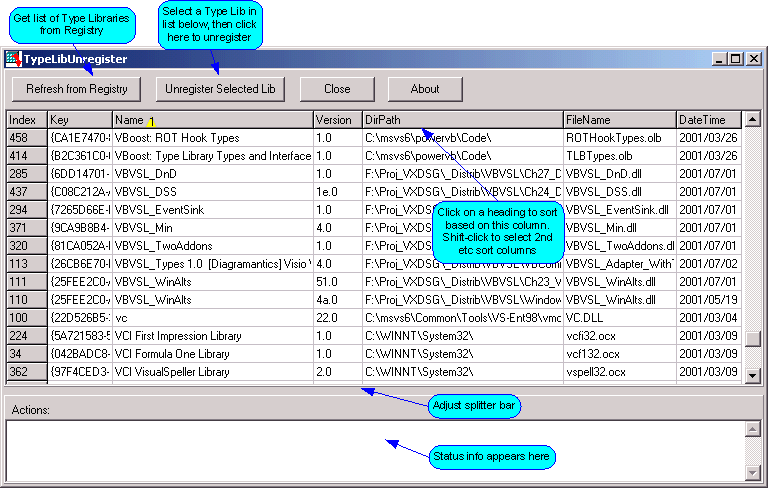This screenshot has width=768, height=488.
Task: Click 'VBoost: Type Library Types and Interface' cell
Action: [x=213, y=156]
